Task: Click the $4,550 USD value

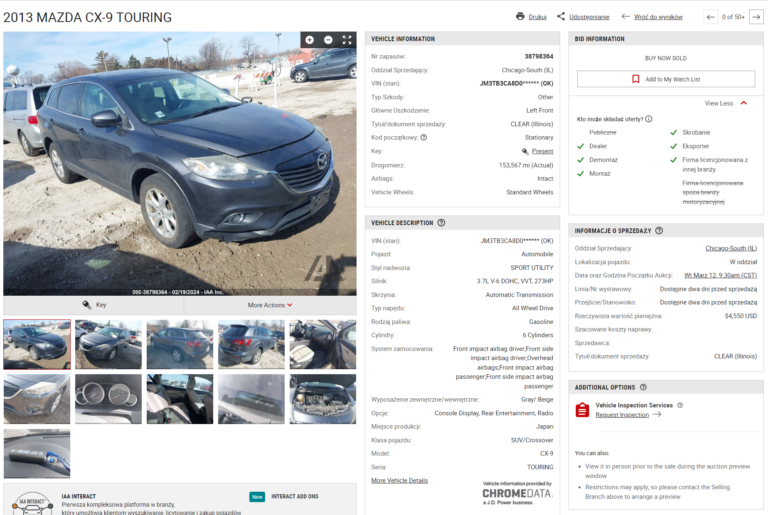Action: click(x=741, y=316)
